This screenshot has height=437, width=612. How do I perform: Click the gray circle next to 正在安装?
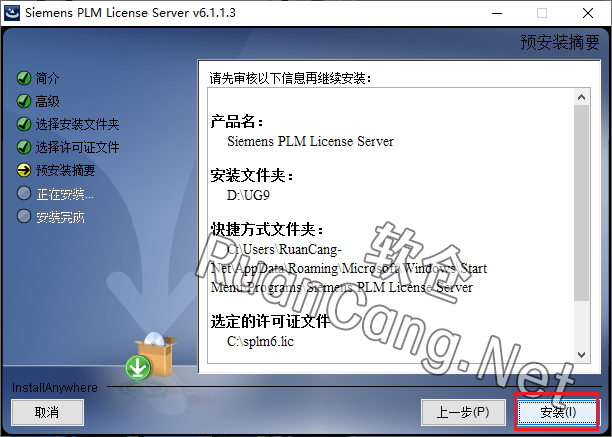(x=24, y=193)
